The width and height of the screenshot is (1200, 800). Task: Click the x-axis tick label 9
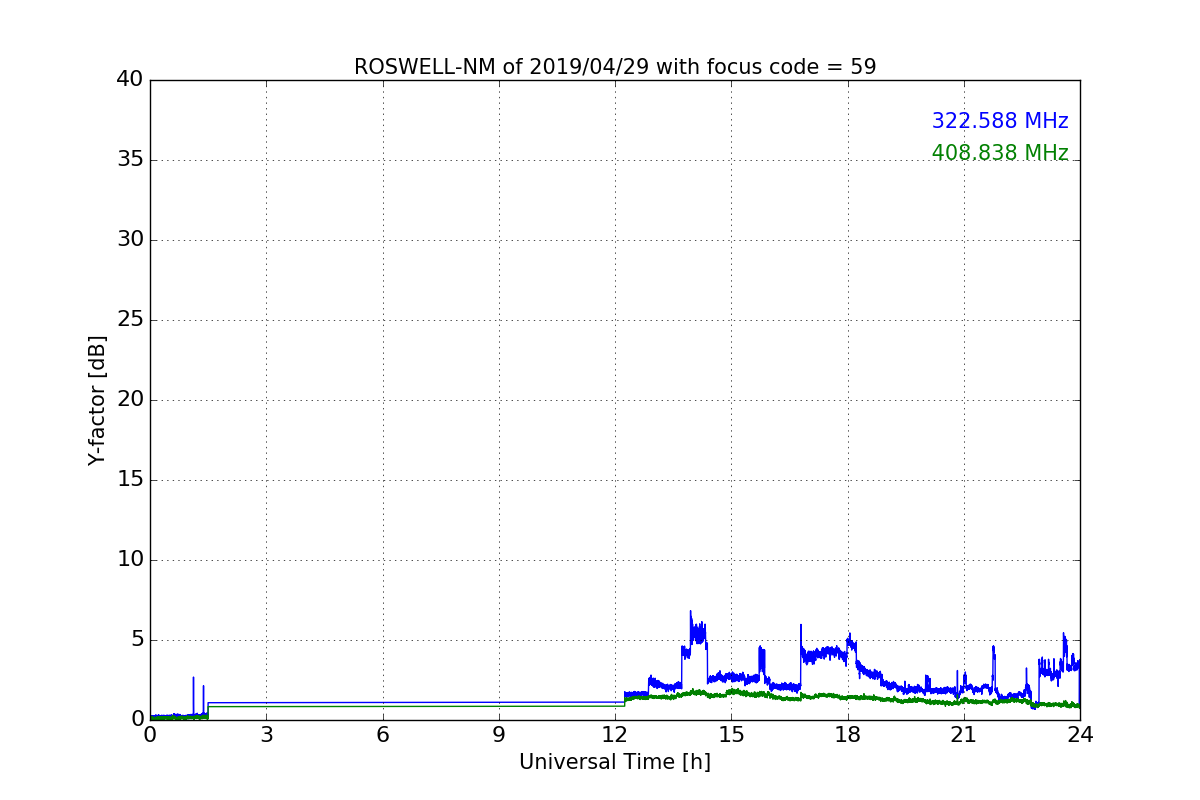pyautogui.click(x=499, y=734)
